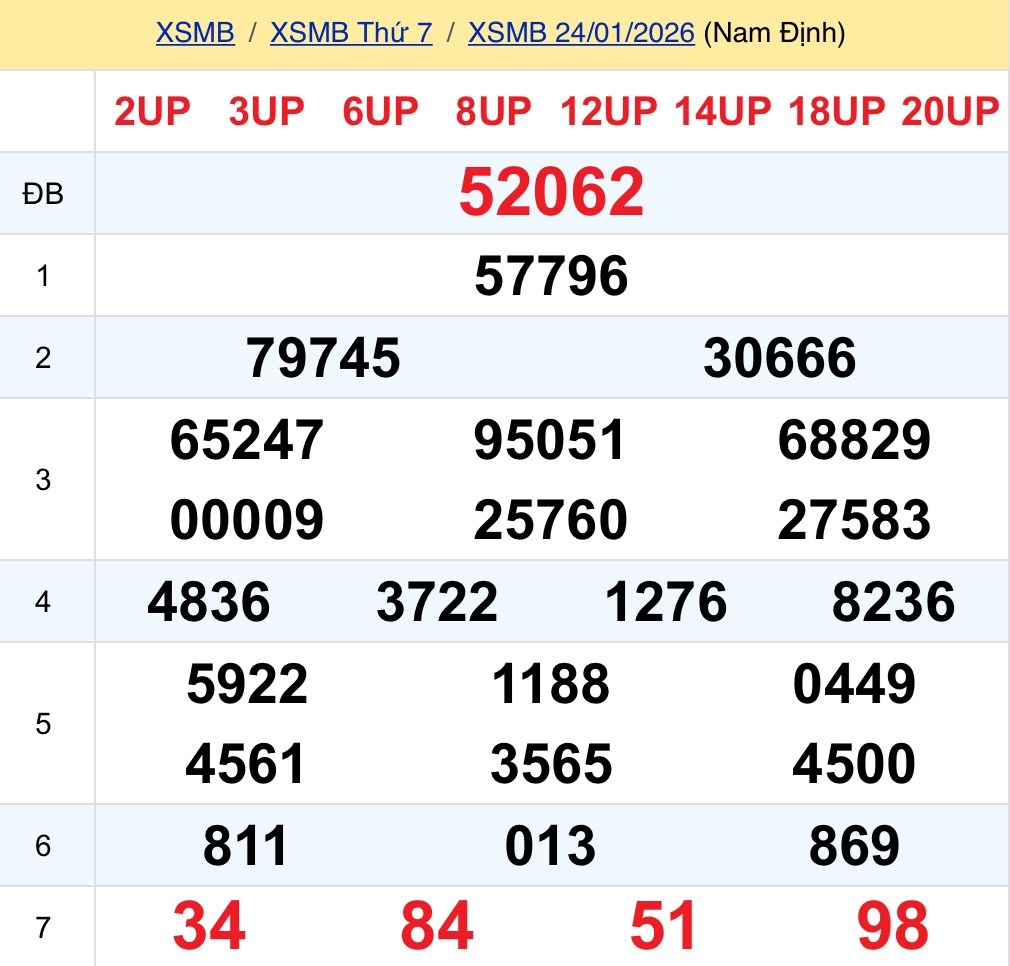Click fifth prize number 1188

(x=551, y=685)
